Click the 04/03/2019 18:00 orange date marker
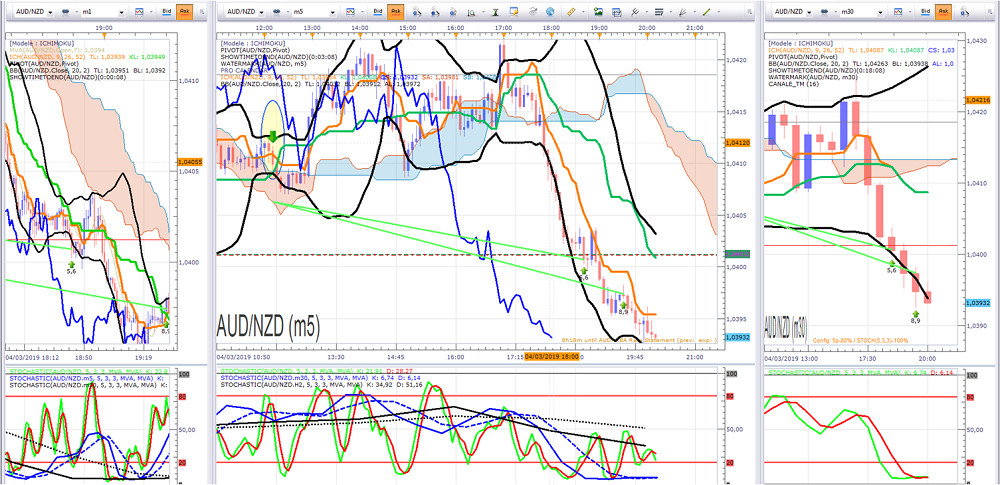Viewport: 1000px width, 485px height. (550, 357)
